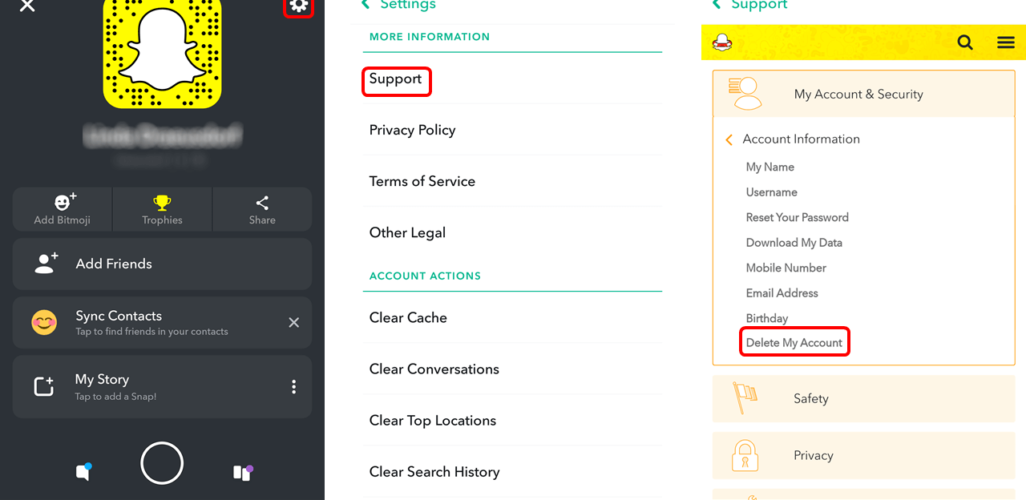The image size is (1026, 500).
Task: Click the Delete My Account link
Action: (x=795, y=343)
